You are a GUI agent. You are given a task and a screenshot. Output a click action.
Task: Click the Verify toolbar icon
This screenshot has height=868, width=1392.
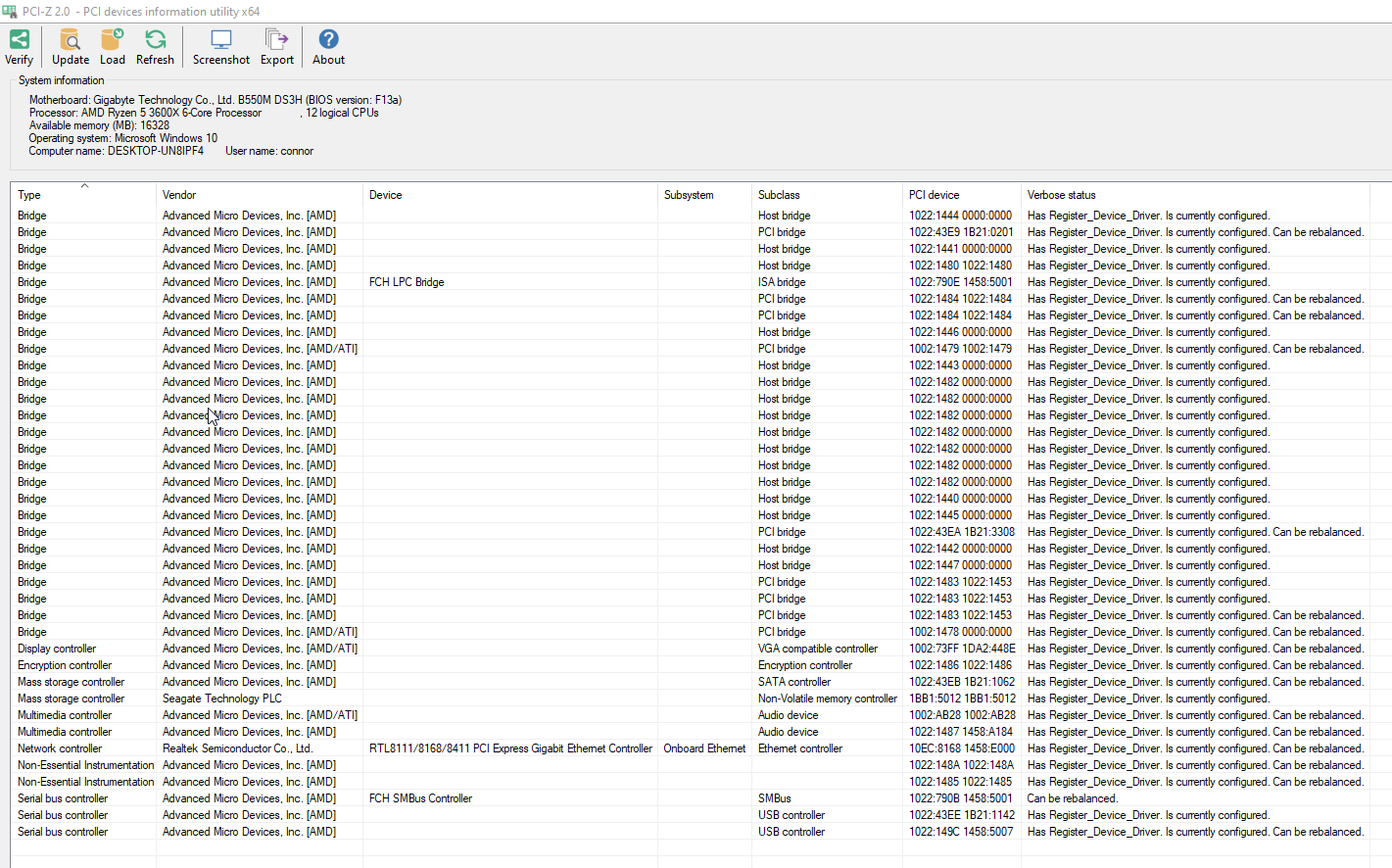[x=19, y=40]
